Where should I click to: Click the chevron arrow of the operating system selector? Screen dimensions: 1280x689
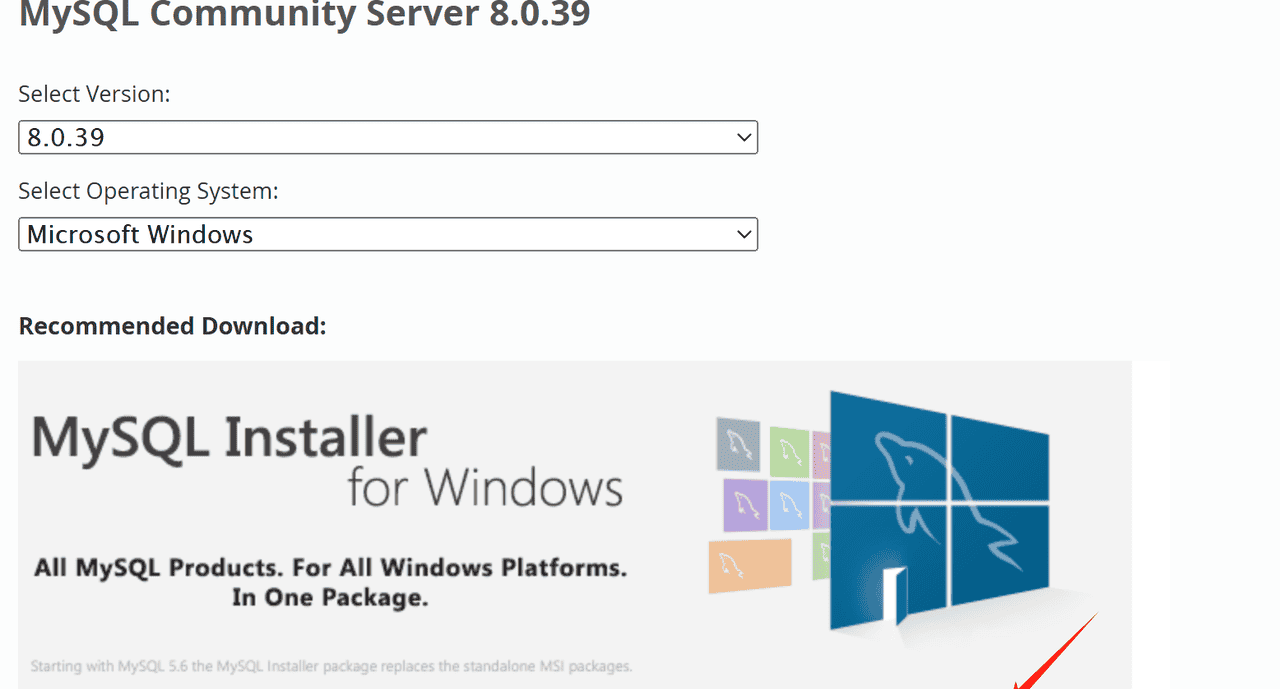[743, 235]
